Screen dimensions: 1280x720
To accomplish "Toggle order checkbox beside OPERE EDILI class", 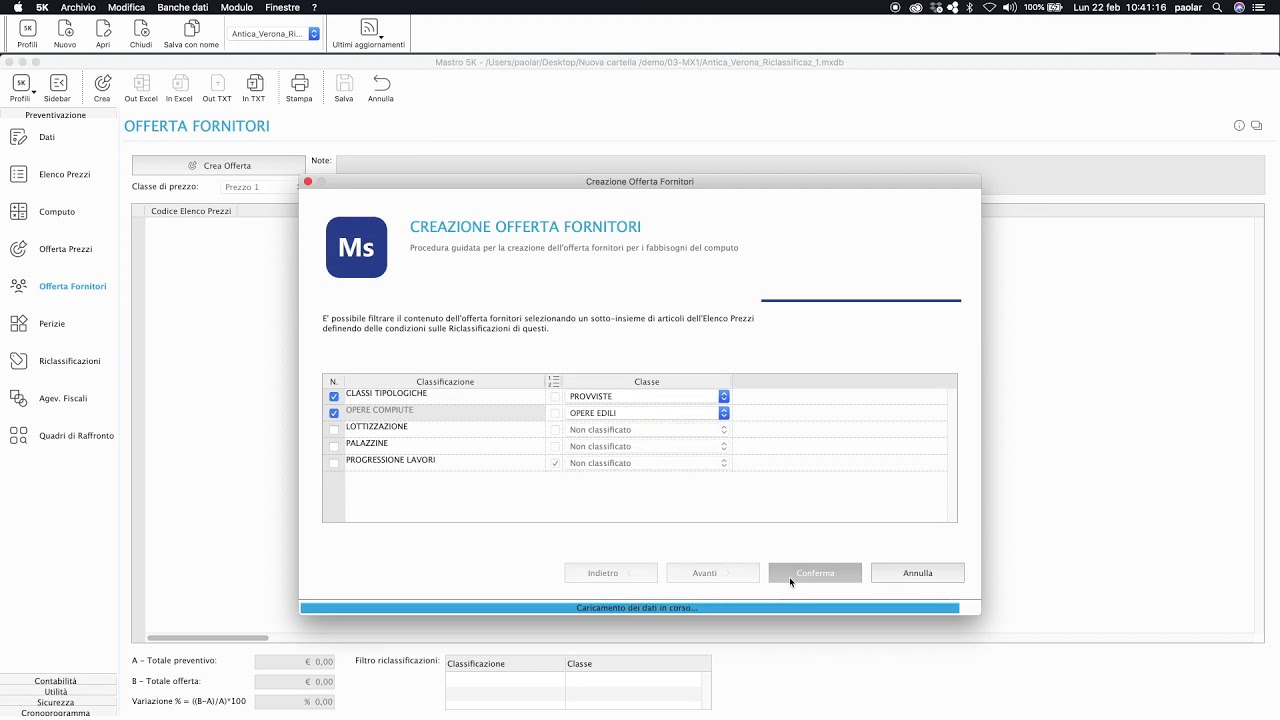I will tap(555, 413).
